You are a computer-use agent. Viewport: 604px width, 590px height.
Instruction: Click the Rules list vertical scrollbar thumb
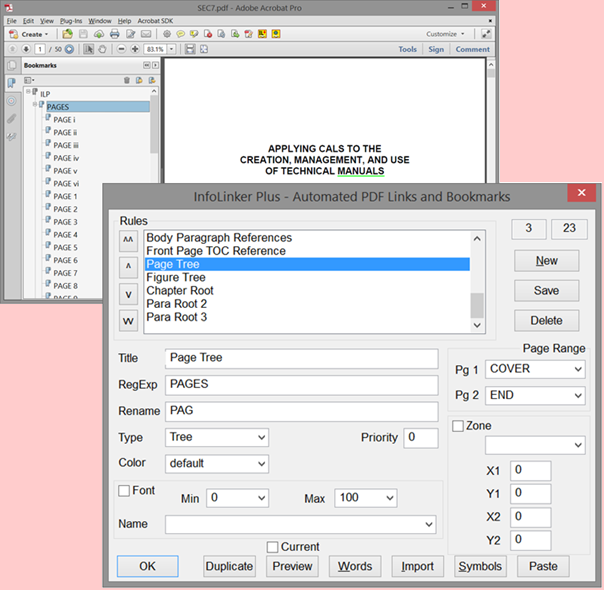(x=477, y=305)
